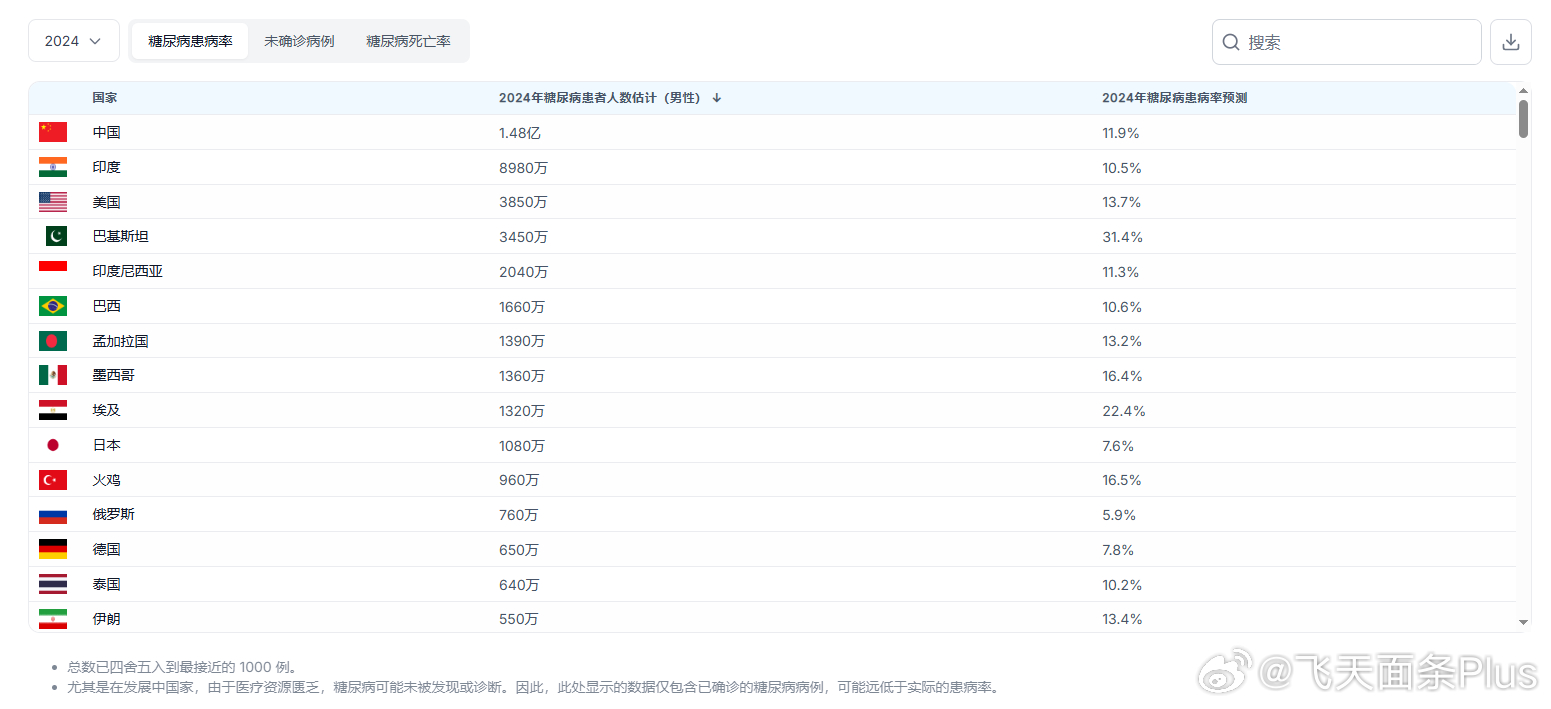The width and height of the screenshot is (1551, 709).
Task: Select the 伊朗 country name
Action: click(x=106, y=618)
